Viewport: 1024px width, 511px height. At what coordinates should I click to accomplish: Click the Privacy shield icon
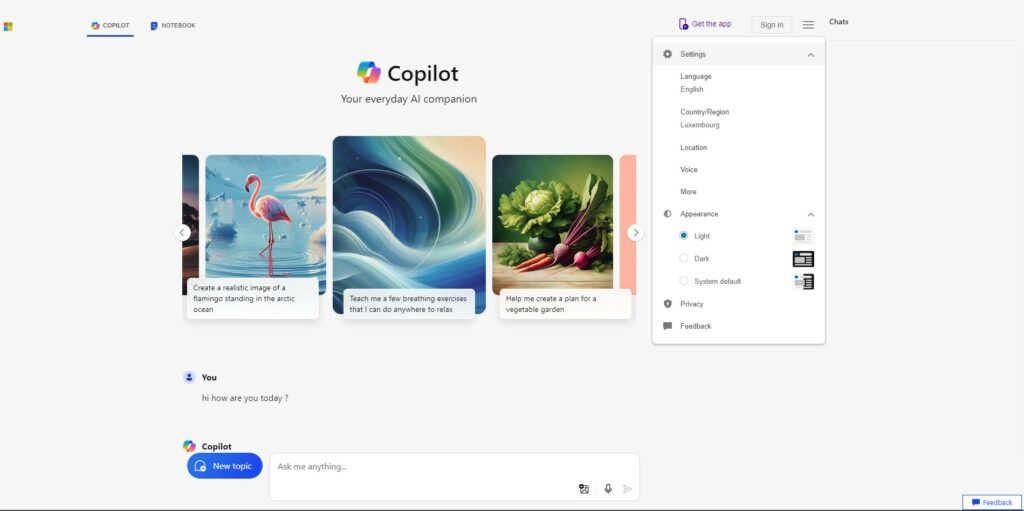(x=667, y=304)
